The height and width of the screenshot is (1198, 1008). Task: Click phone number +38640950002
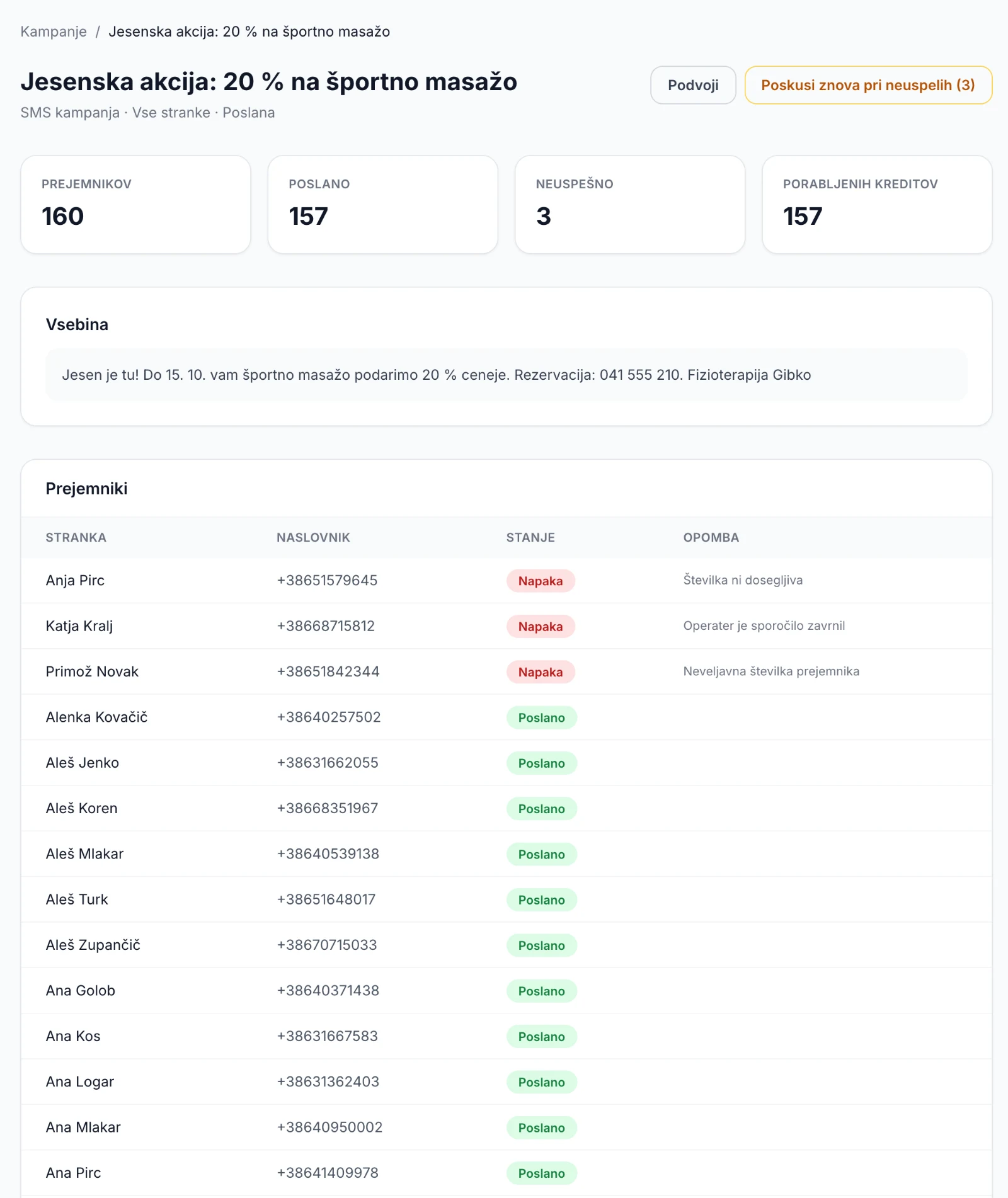click(329, 1127)
